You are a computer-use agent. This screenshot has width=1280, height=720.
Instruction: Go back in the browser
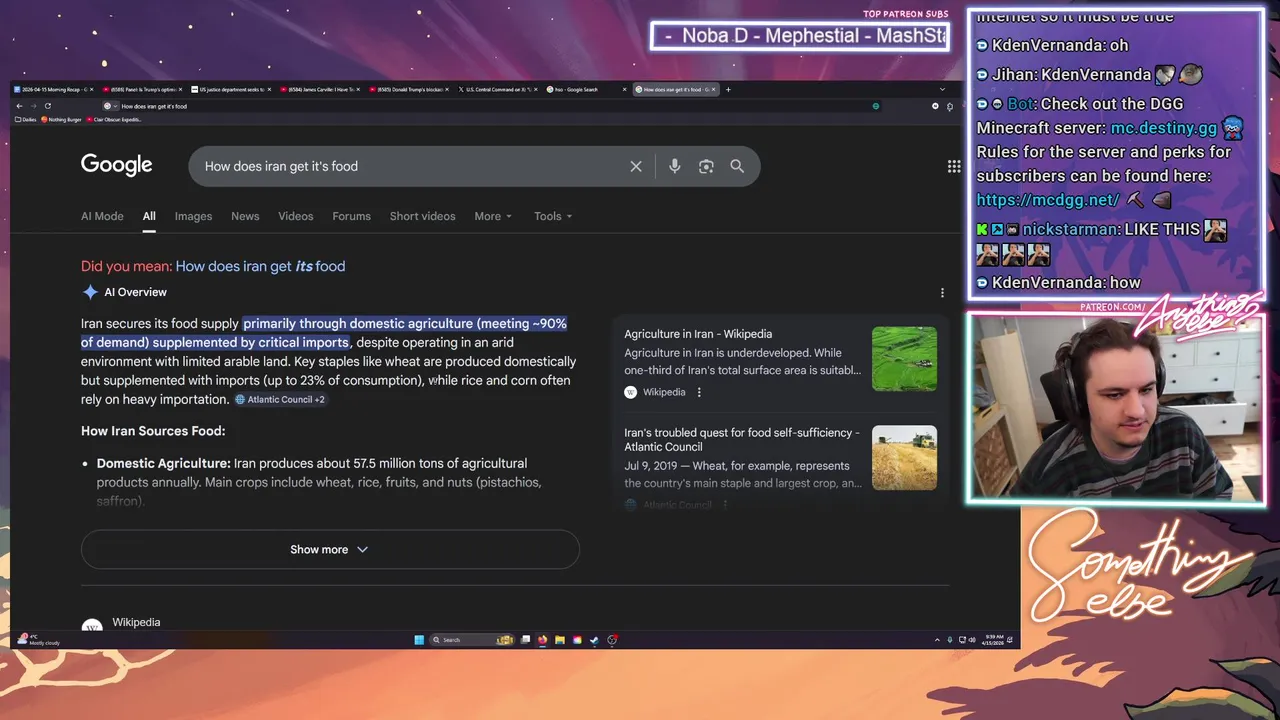tap(19, 106)
